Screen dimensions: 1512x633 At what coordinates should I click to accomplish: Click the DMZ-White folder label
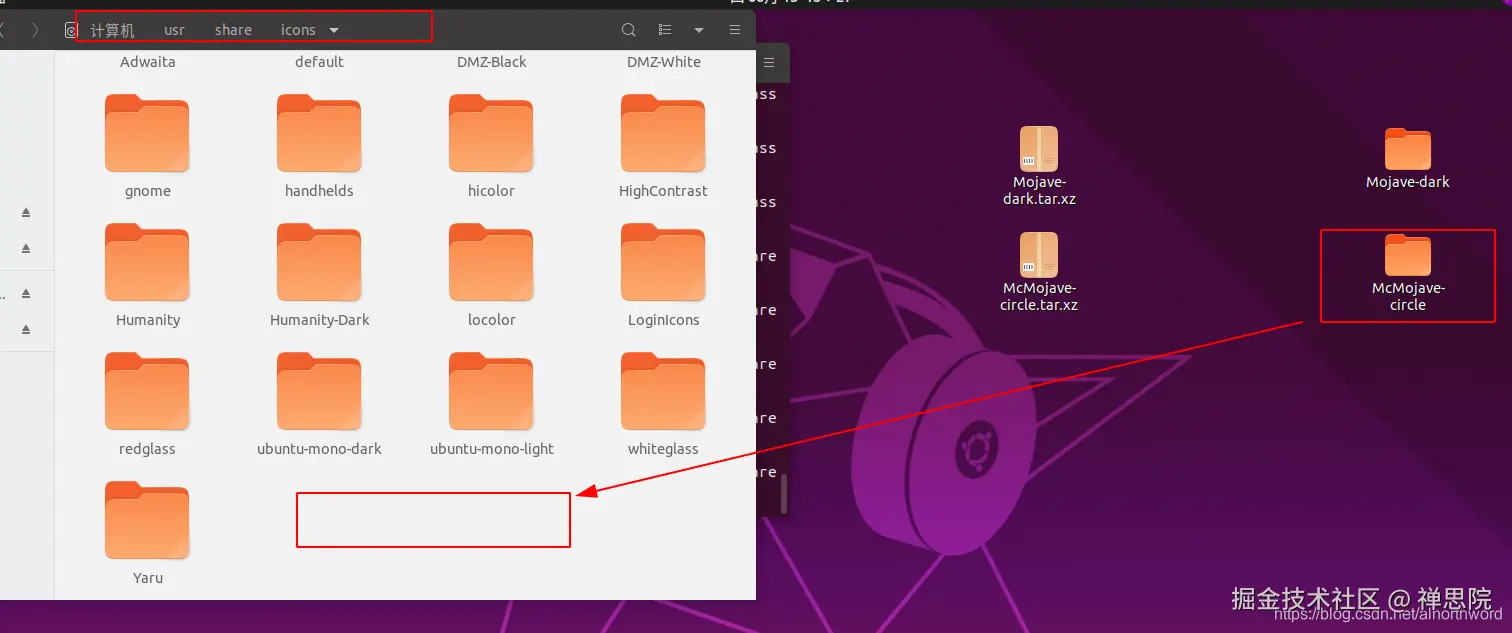tap(663, 62)
